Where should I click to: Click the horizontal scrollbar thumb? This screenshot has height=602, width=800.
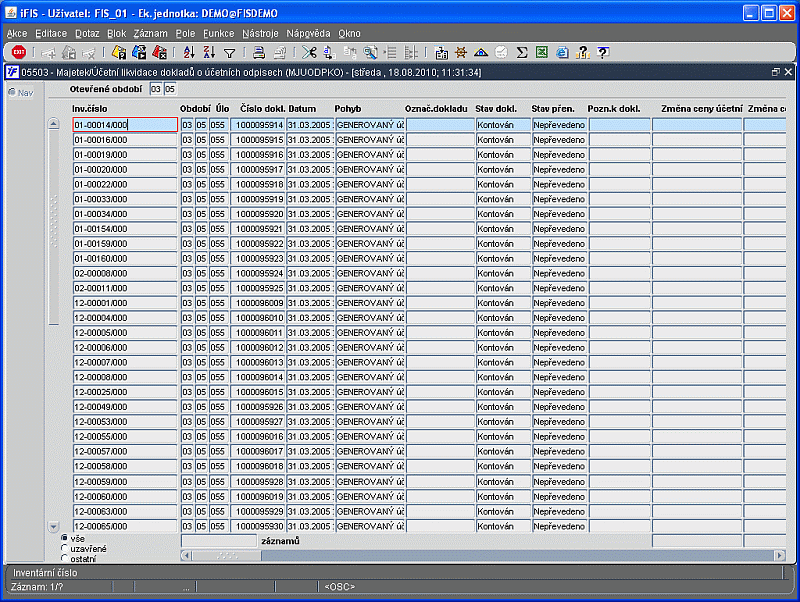(x=227, y=556)
